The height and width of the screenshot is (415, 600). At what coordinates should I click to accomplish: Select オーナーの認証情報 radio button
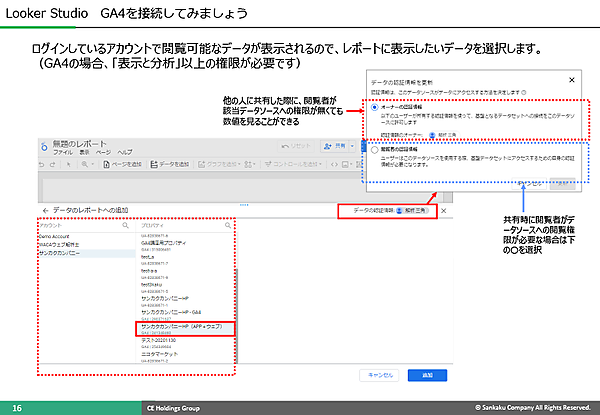tap(374, 106)
